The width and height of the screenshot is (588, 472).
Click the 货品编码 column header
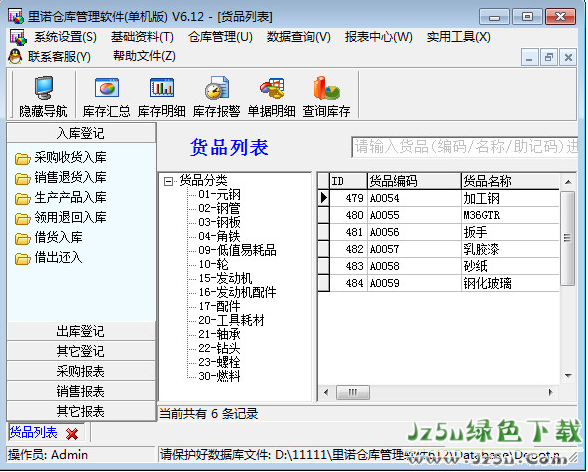(x=414, y=181)
